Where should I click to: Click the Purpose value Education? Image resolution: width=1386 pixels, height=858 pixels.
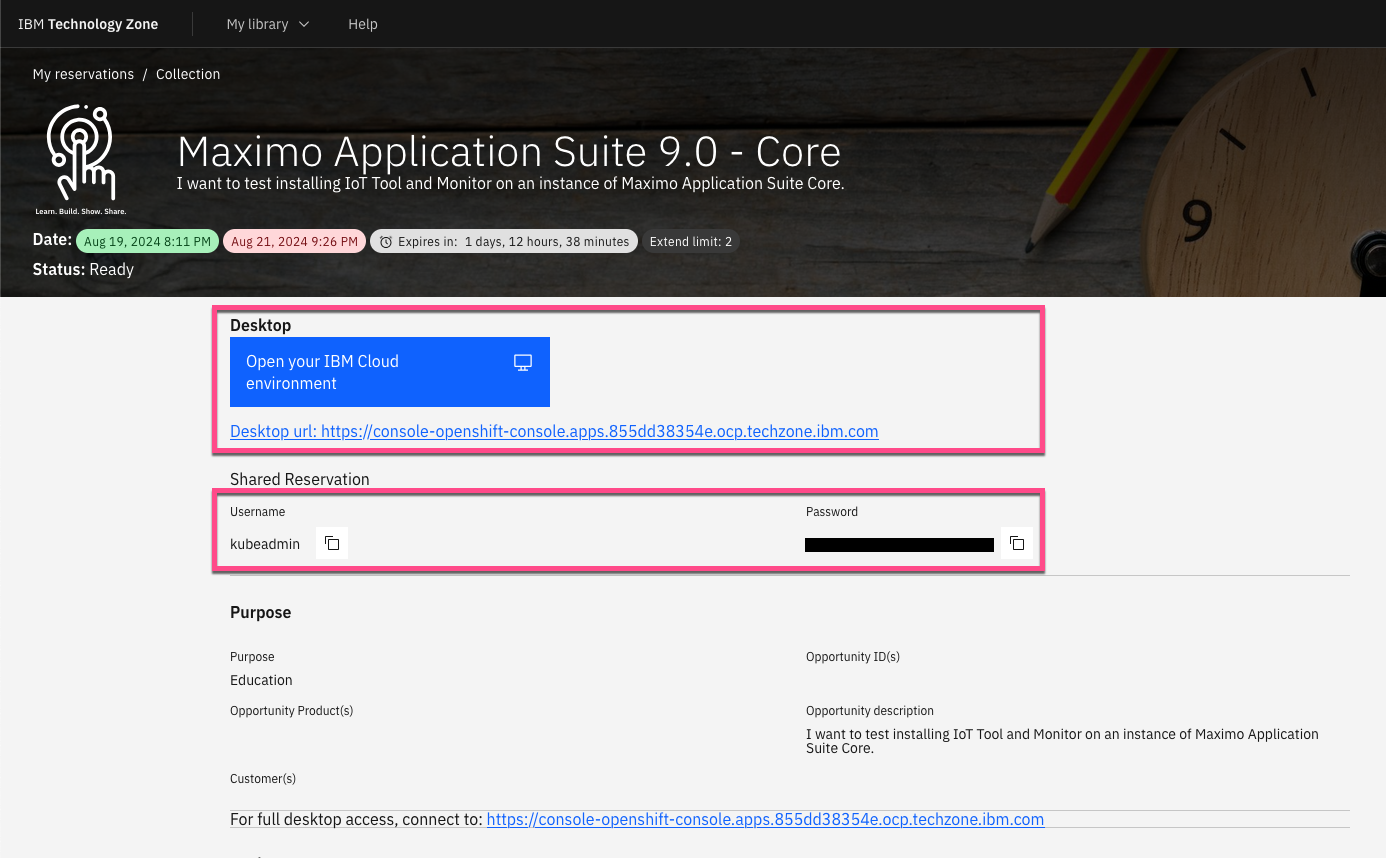pos(261,680)
